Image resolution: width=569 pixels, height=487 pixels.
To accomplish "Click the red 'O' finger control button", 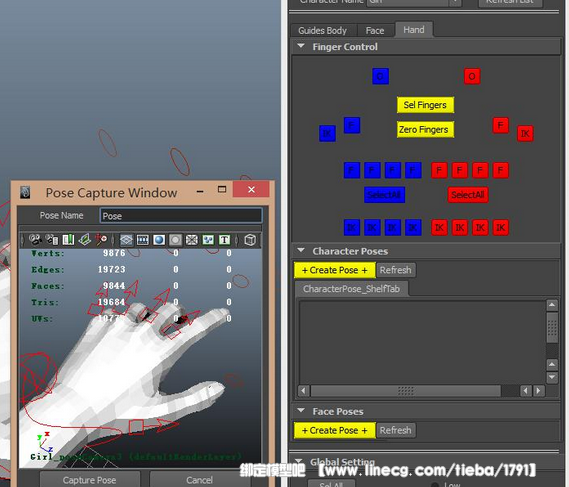I will click(x=472, y=76).
